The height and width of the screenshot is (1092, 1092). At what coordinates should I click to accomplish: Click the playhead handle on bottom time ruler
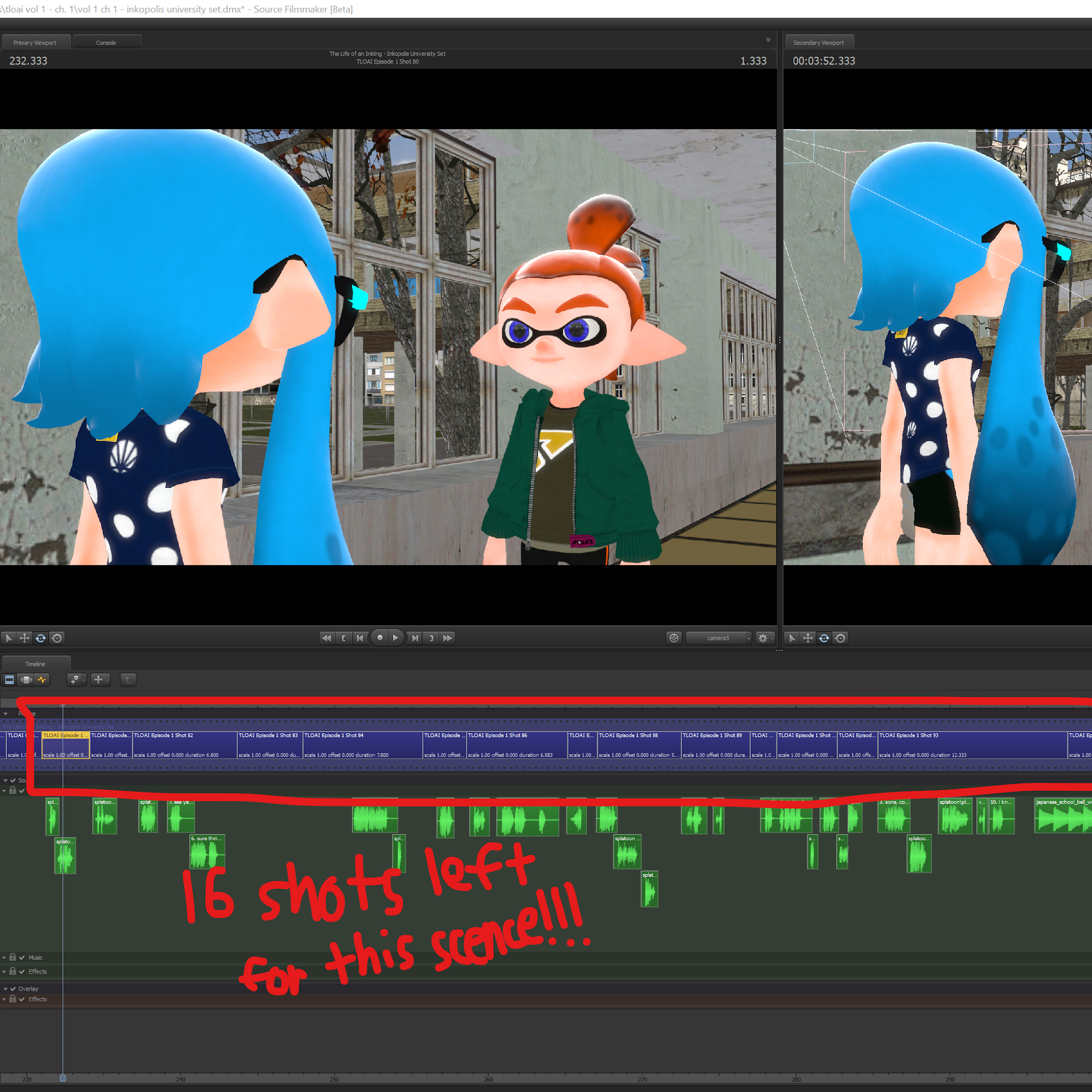pos(63,1078)
